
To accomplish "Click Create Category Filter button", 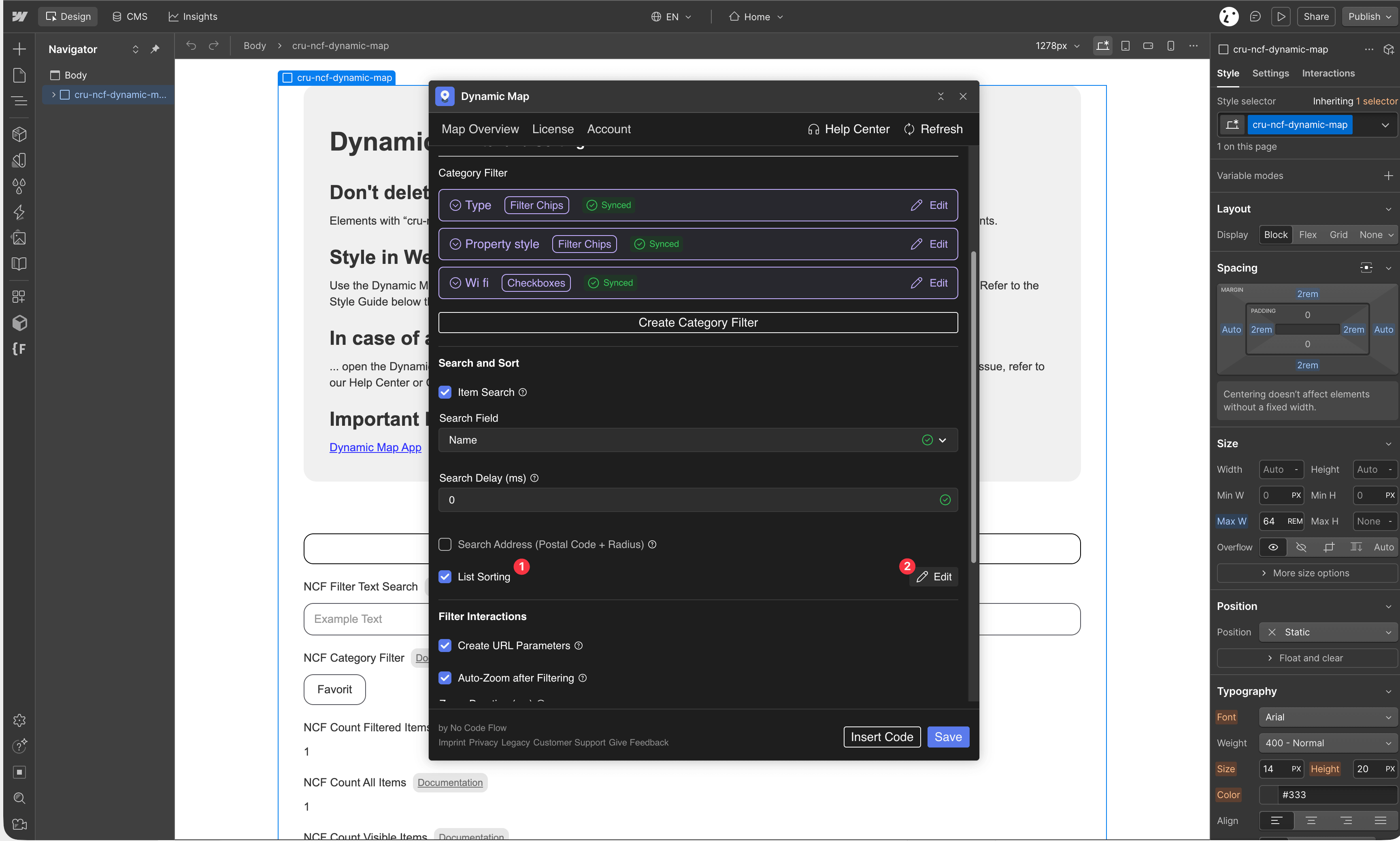I will (698, 323).
